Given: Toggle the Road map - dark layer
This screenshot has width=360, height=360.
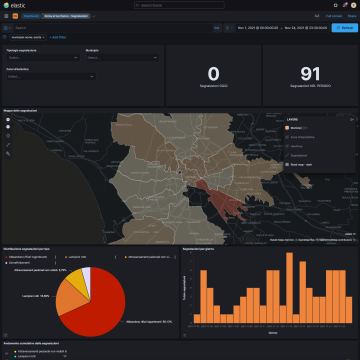Looking at the screenshot, I should tap(299, 165).
